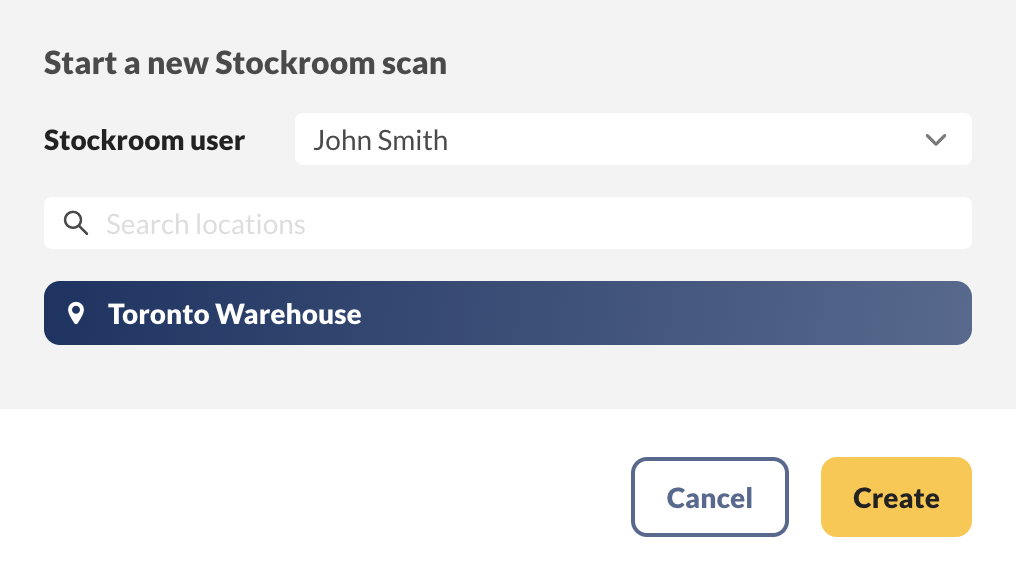The height and width of the screenshot is (584, 1016).
Task: Click the dialog title Start a new Stockroom scan
Action: [245, 62]
